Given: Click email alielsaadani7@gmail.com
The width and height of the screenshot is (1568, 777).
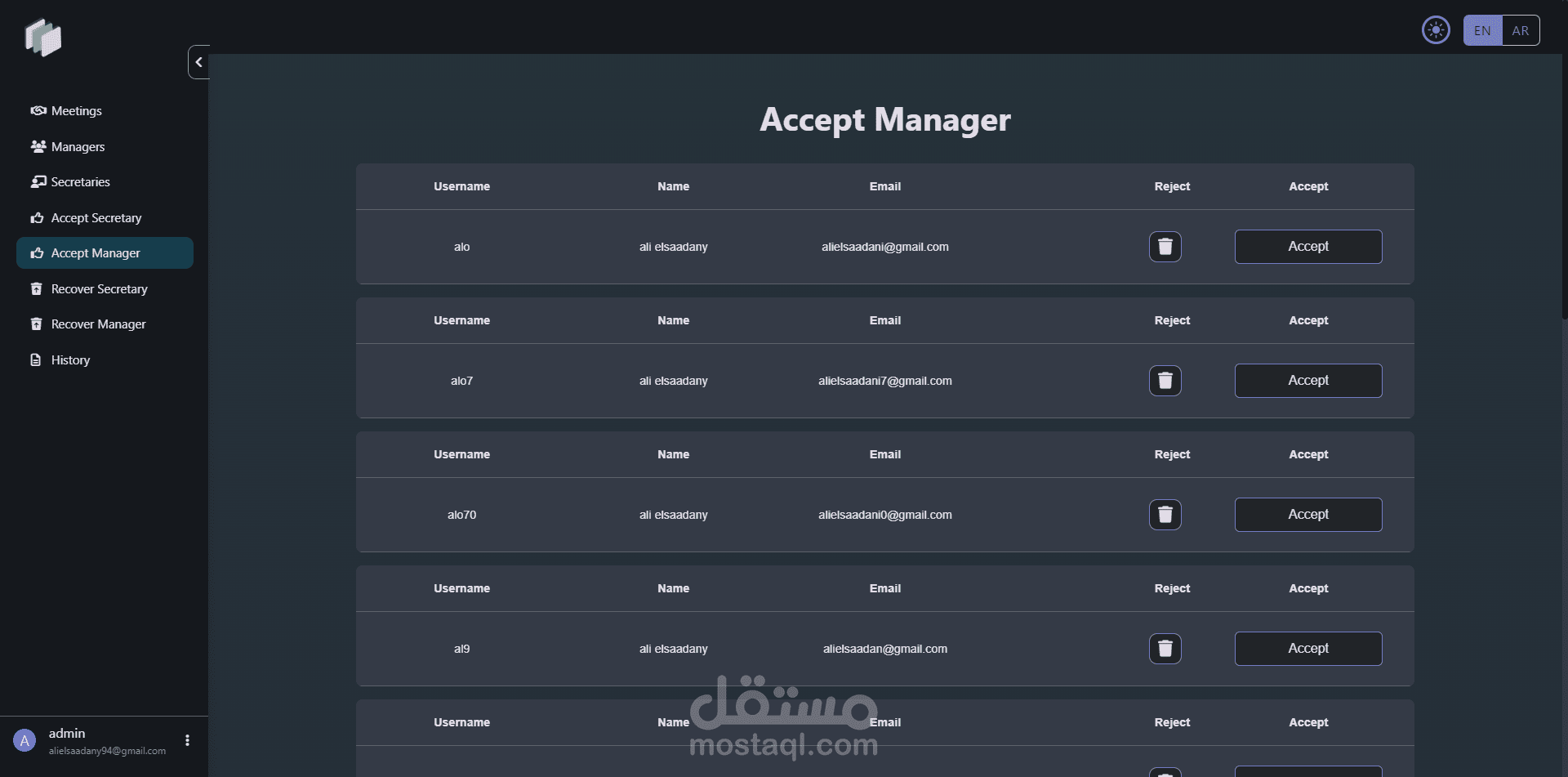Looking at the screenshot, I should pos(885,381).
